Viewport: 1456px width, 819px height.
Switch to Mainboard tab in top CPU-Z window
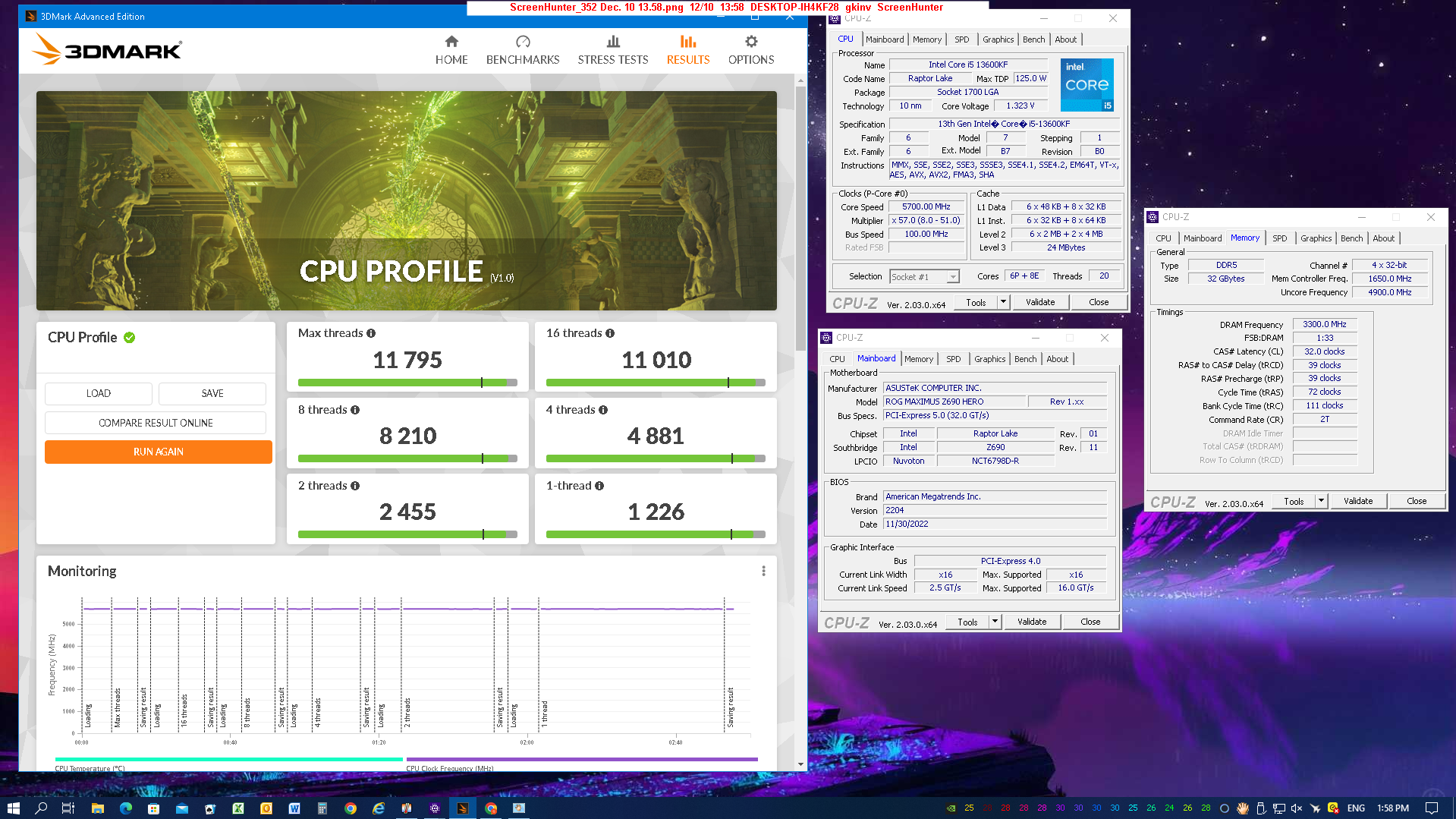(x=885, y=39)
